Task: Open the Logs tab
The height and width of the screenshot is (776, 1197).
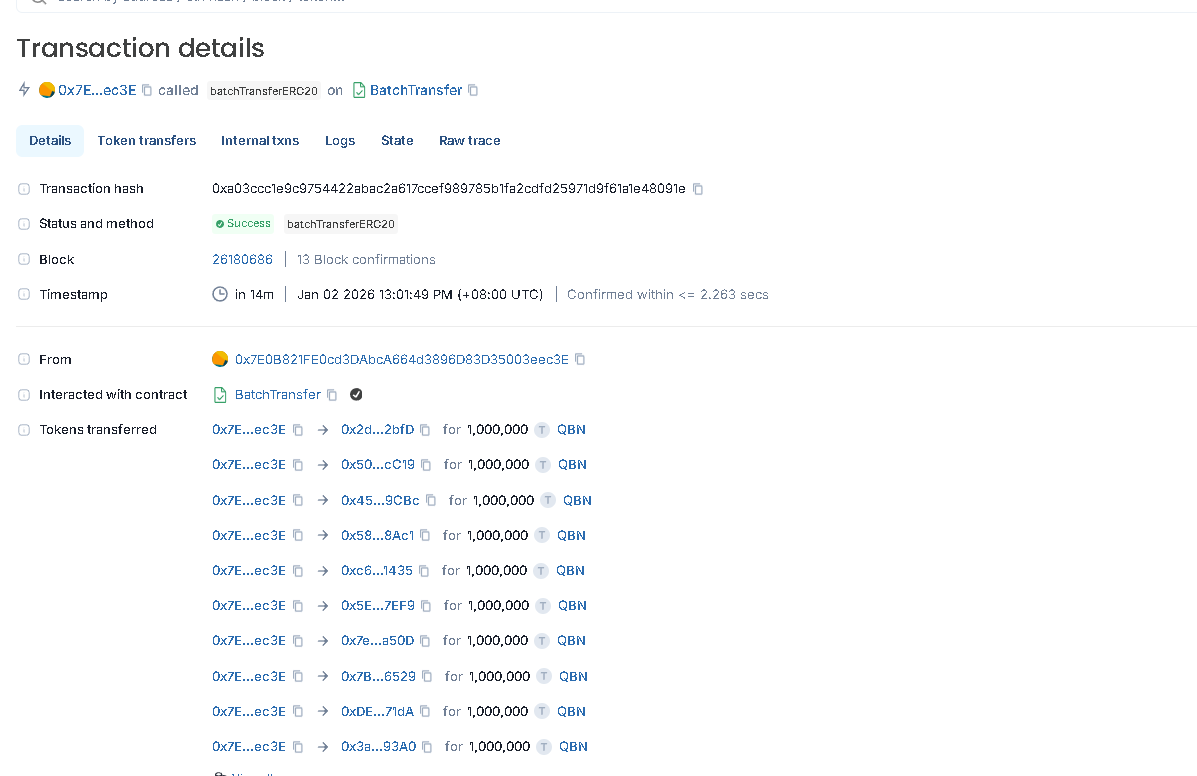Action: coord(340,140)
